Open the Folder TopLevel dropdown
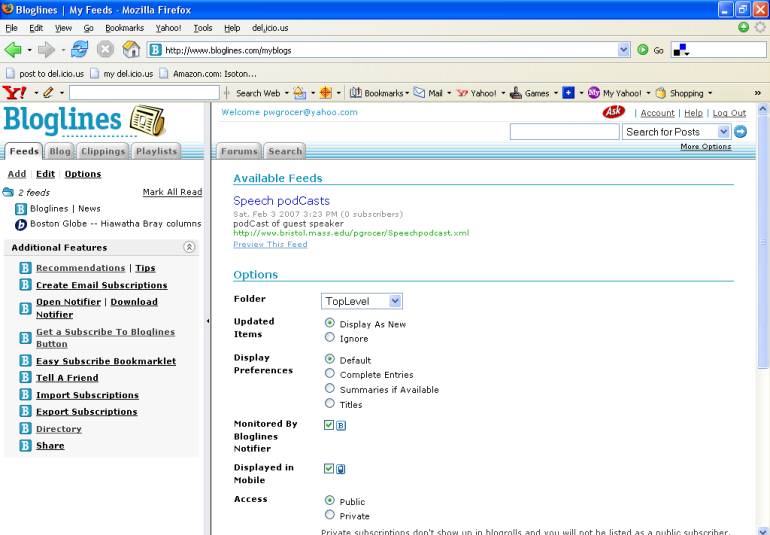The image size is (770, 535). pos(361,301)
